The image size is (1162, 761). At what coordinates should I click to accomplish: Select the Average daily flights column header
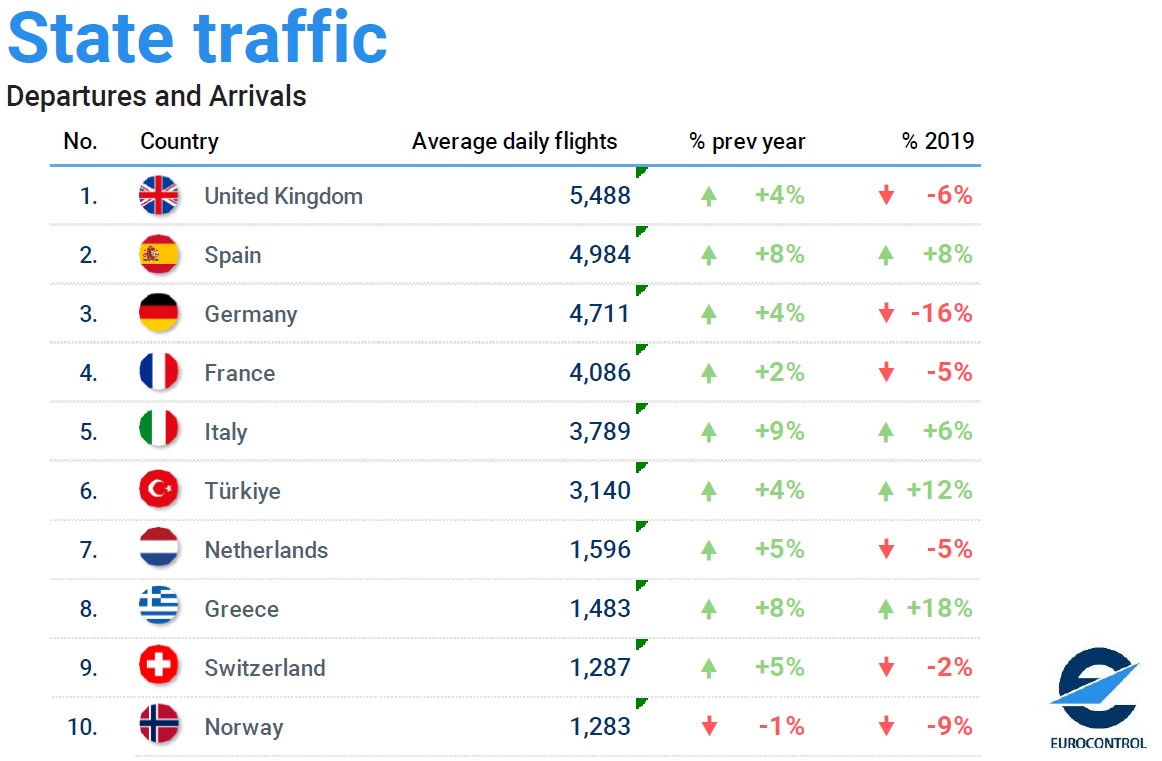point(514,141)
